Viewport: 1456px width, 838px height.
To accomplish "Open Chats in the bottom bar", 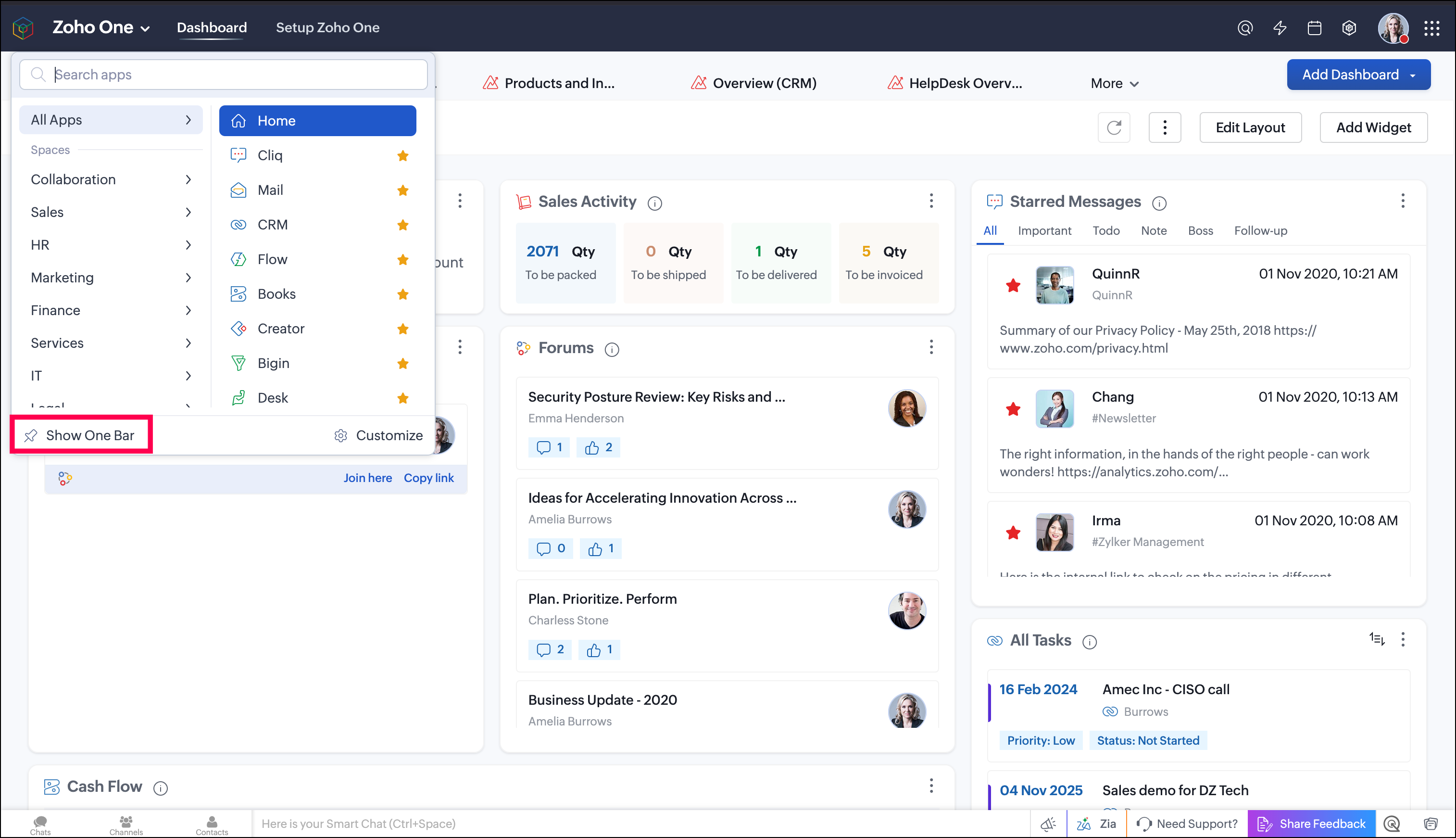I will [x=40, y=825].
